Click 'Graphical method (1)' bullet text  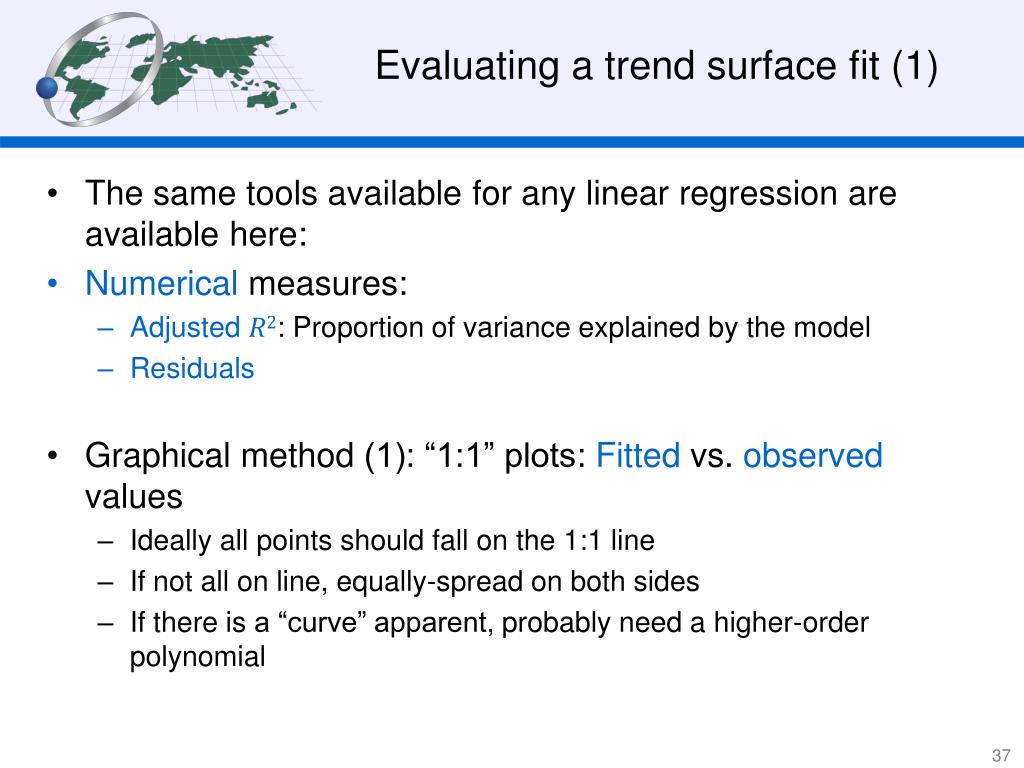tap(483, 475)
